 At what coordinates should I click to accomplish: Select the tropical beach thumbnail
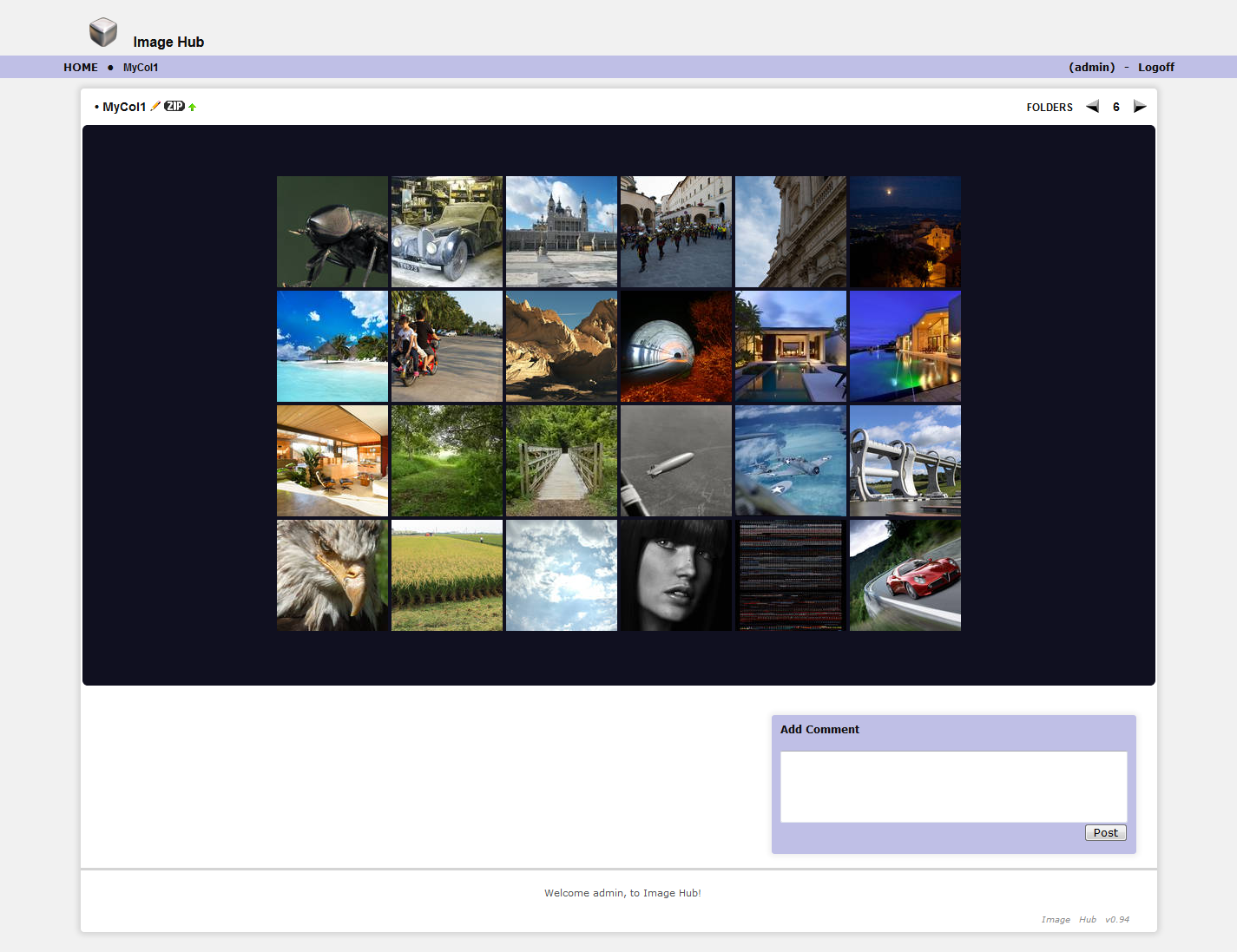point(332,346)
